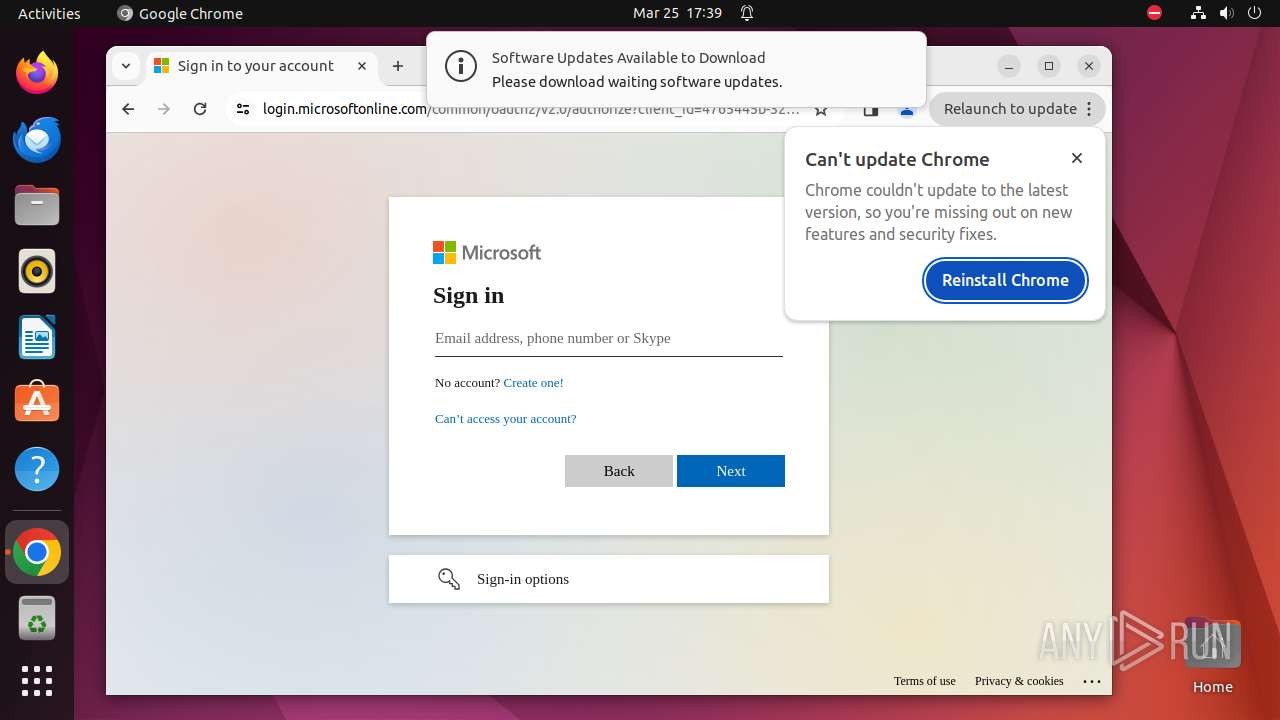Screen dimensions: 1280x720
Task: Open the Trash in the dock
Action: [x=37, y=618]
